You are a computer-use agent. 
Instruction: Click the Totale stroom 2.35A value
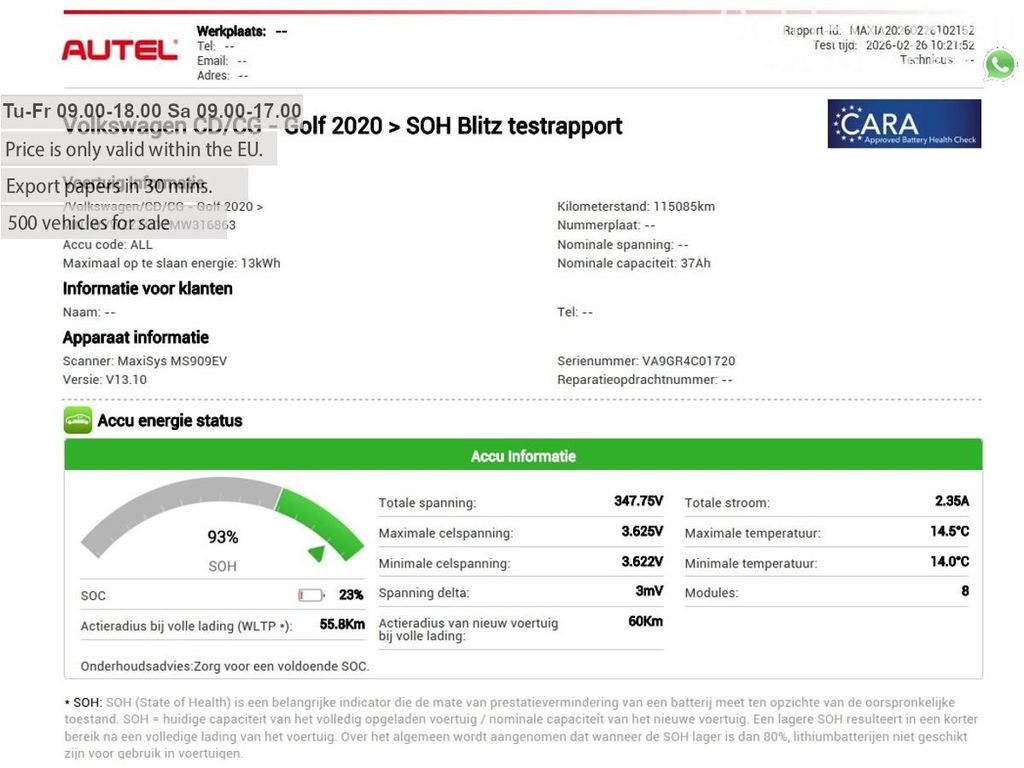point(951,501)
